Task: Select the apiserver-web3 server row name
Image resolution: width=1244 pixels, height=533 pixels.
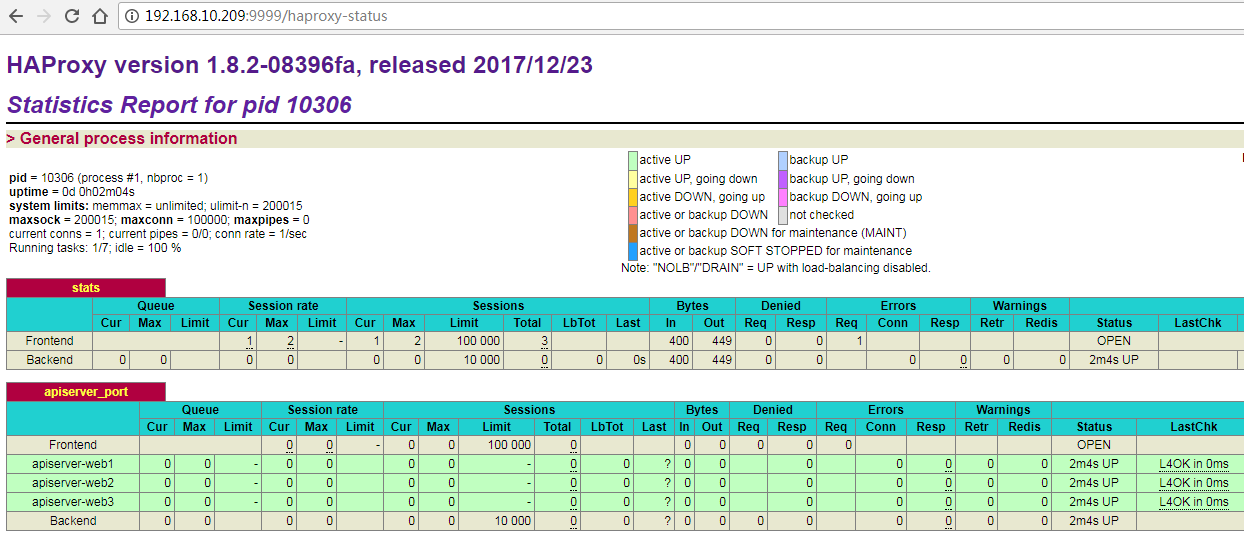Action: [73, 502]
